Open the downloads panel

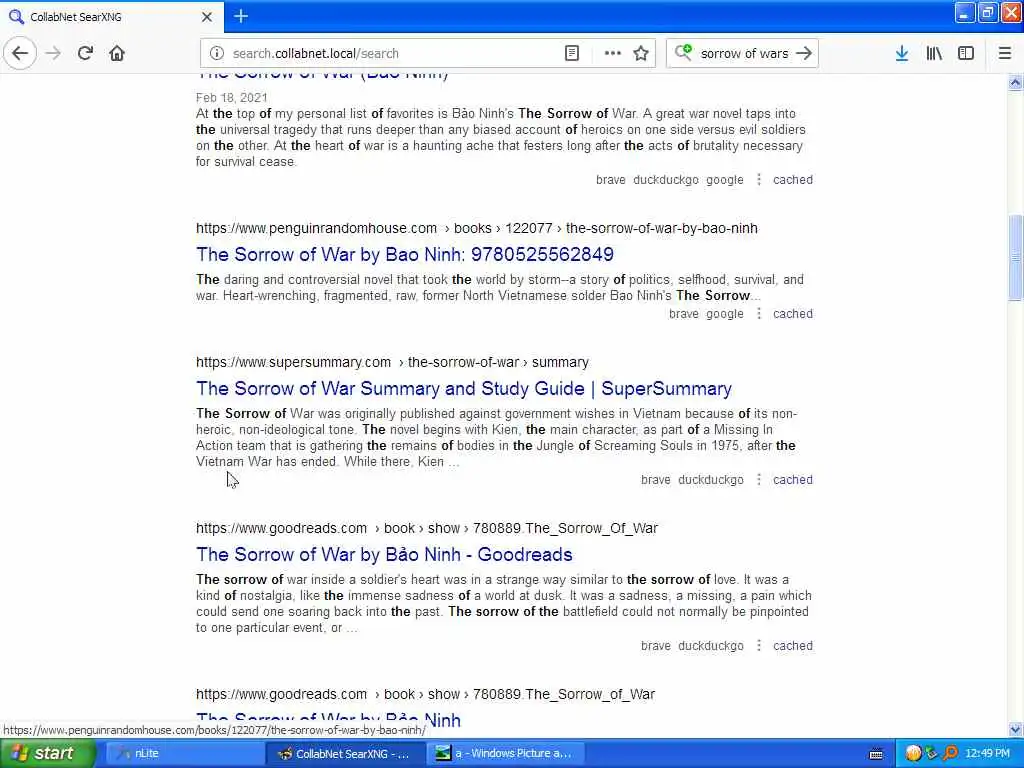point(902,54)
